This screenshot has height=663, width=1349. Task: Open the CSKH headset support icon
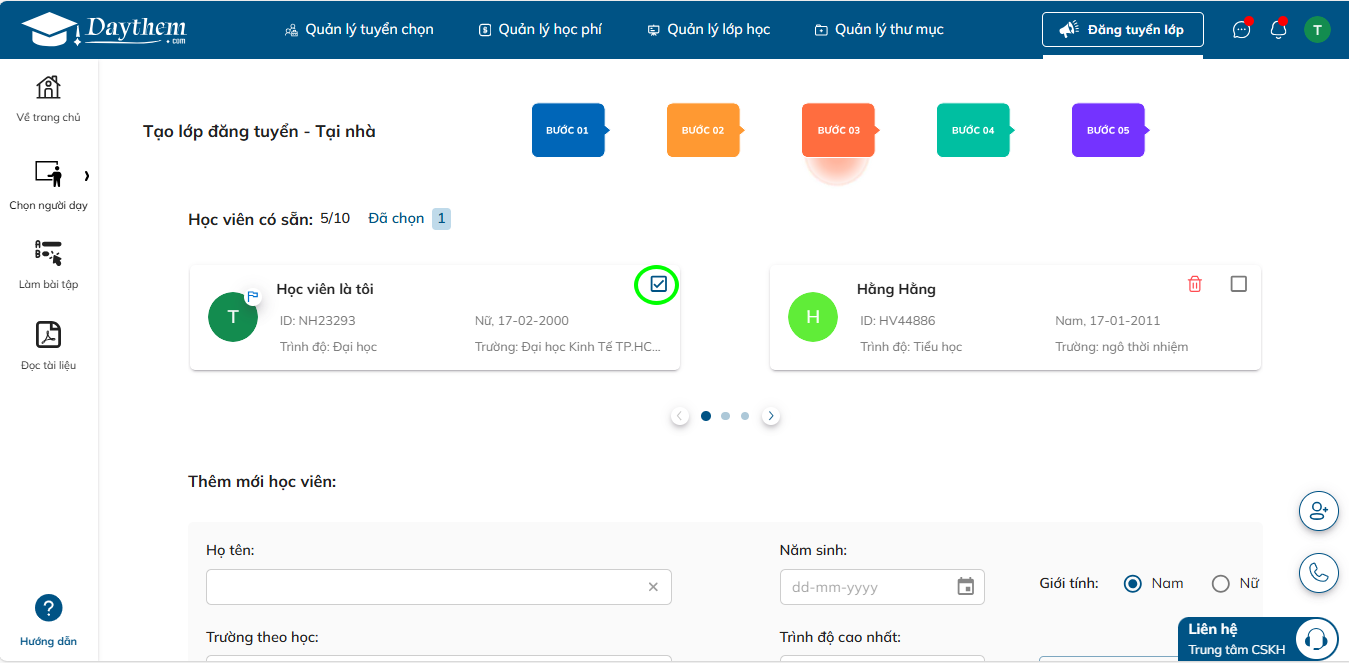(x=1316, y=638)
